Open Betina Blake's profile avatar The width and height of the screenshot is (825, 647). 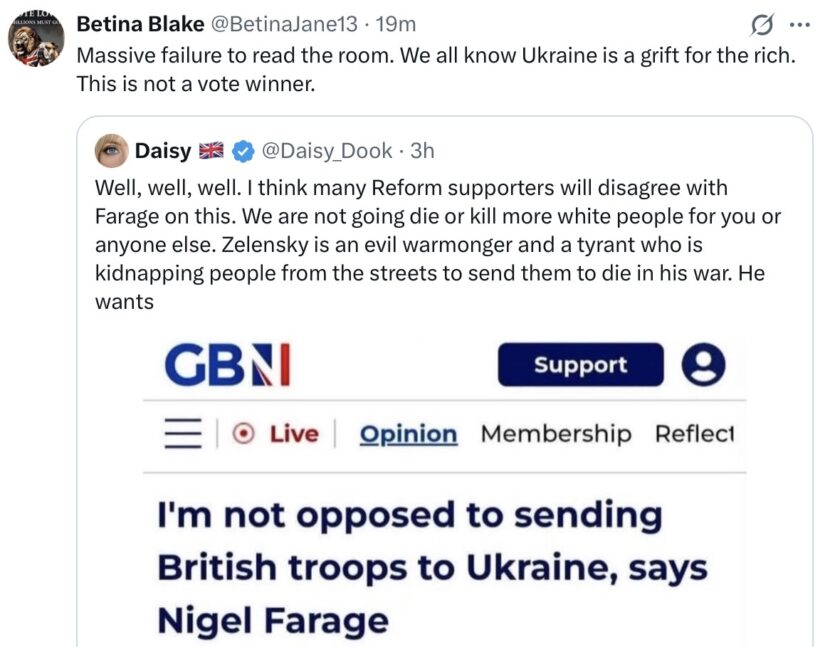point(36,39)
